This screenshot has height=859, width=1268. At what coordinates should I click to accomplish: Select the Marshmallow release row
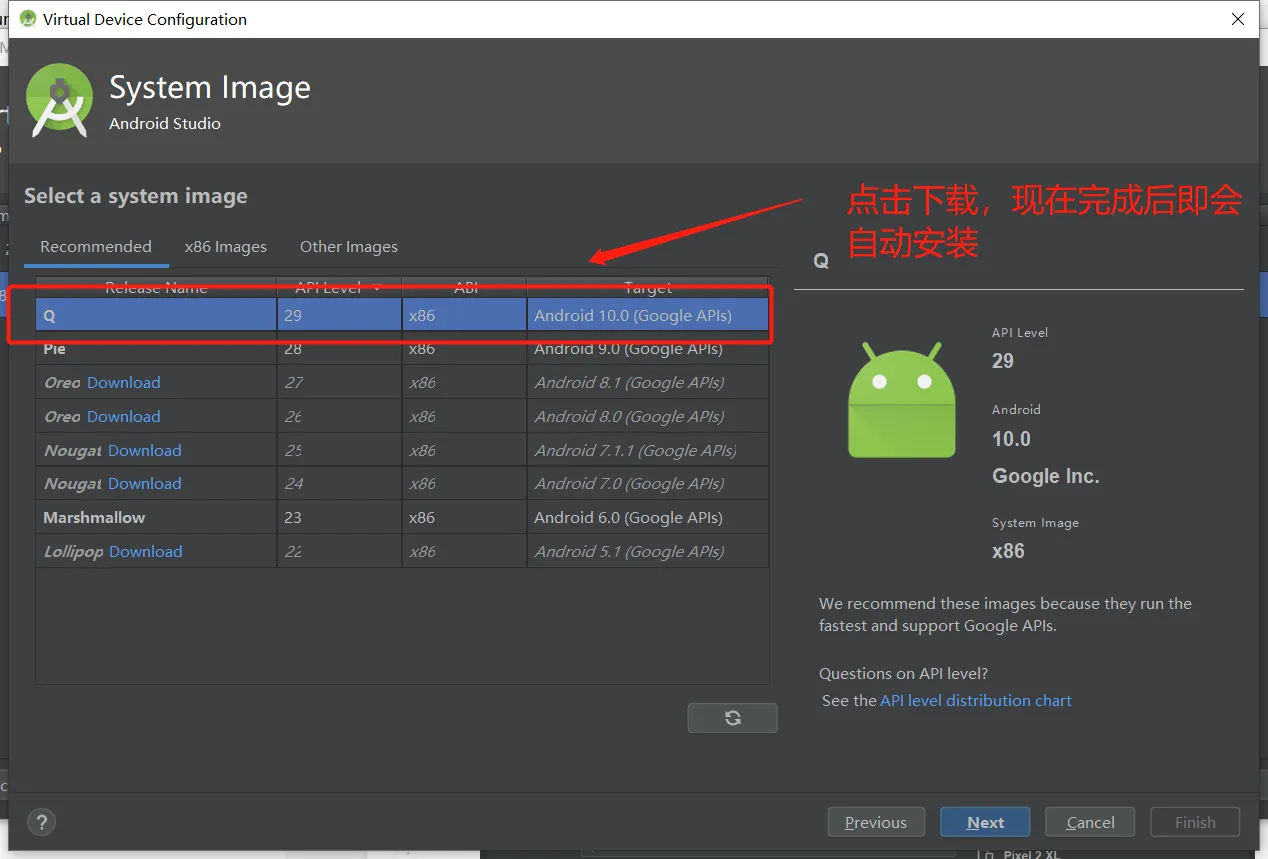pos(402,518)
